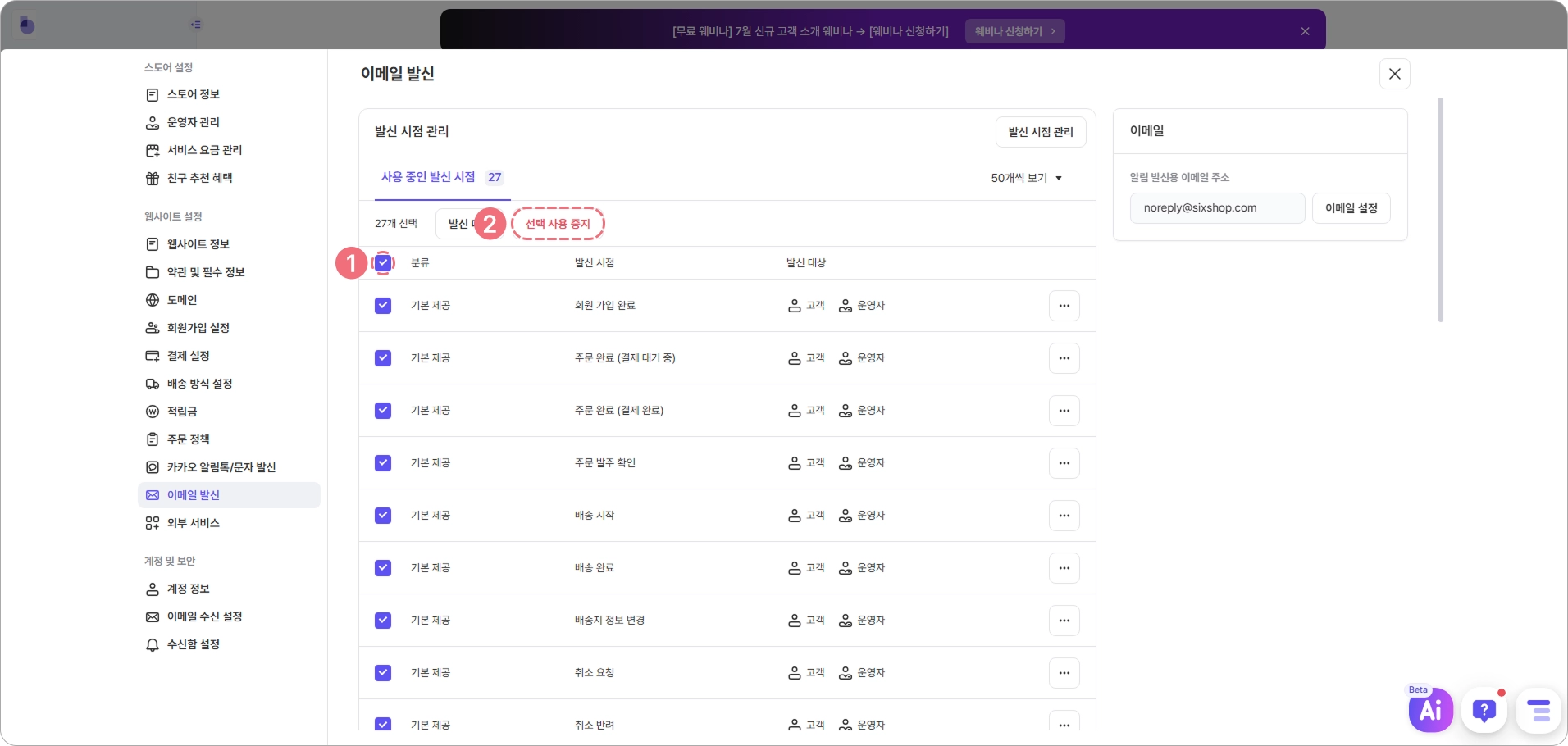
Task: Switch to 사용 중인 발신 시점 tab
Action: (442, 177)
